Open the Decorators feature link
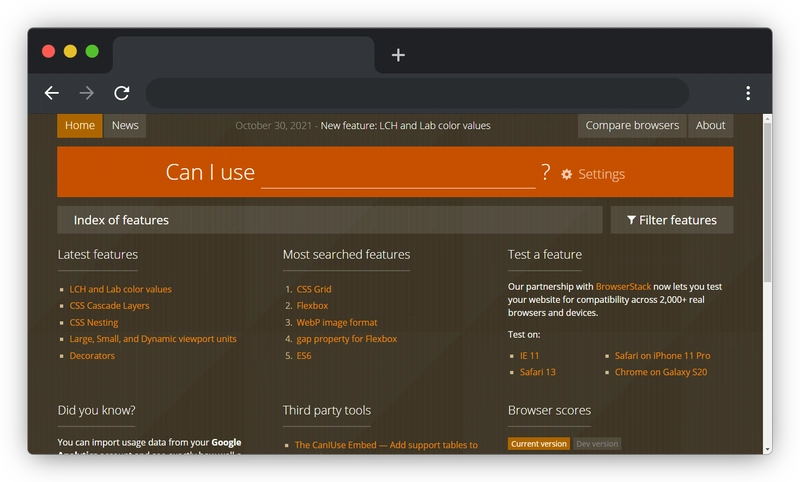 [x=92, y=356]
